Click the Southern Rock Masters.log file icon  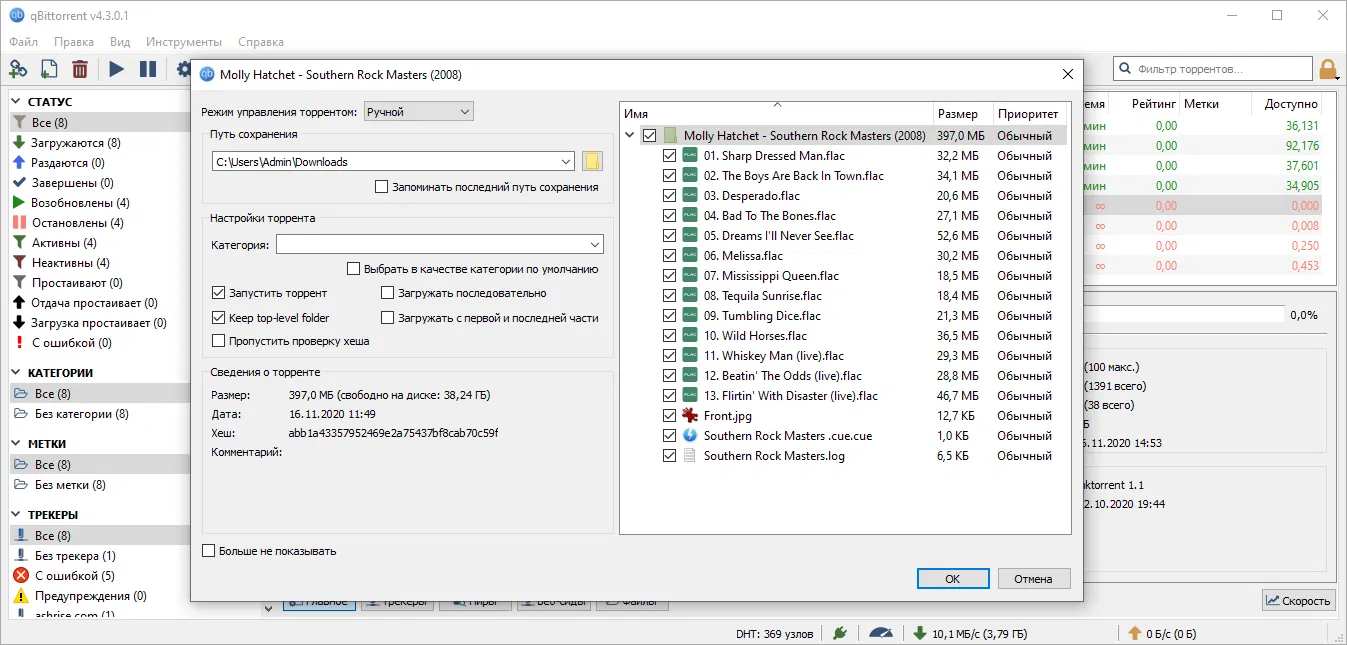(689, 455)
